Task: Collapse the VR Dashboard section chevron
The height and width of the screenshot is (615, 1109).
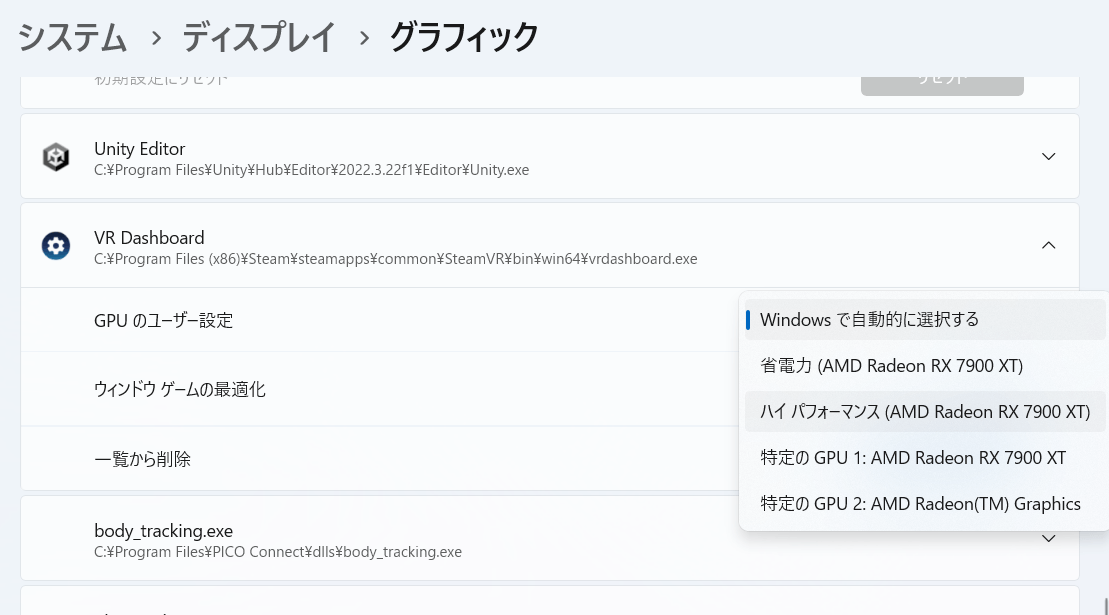Action: tap(1048, 246)
